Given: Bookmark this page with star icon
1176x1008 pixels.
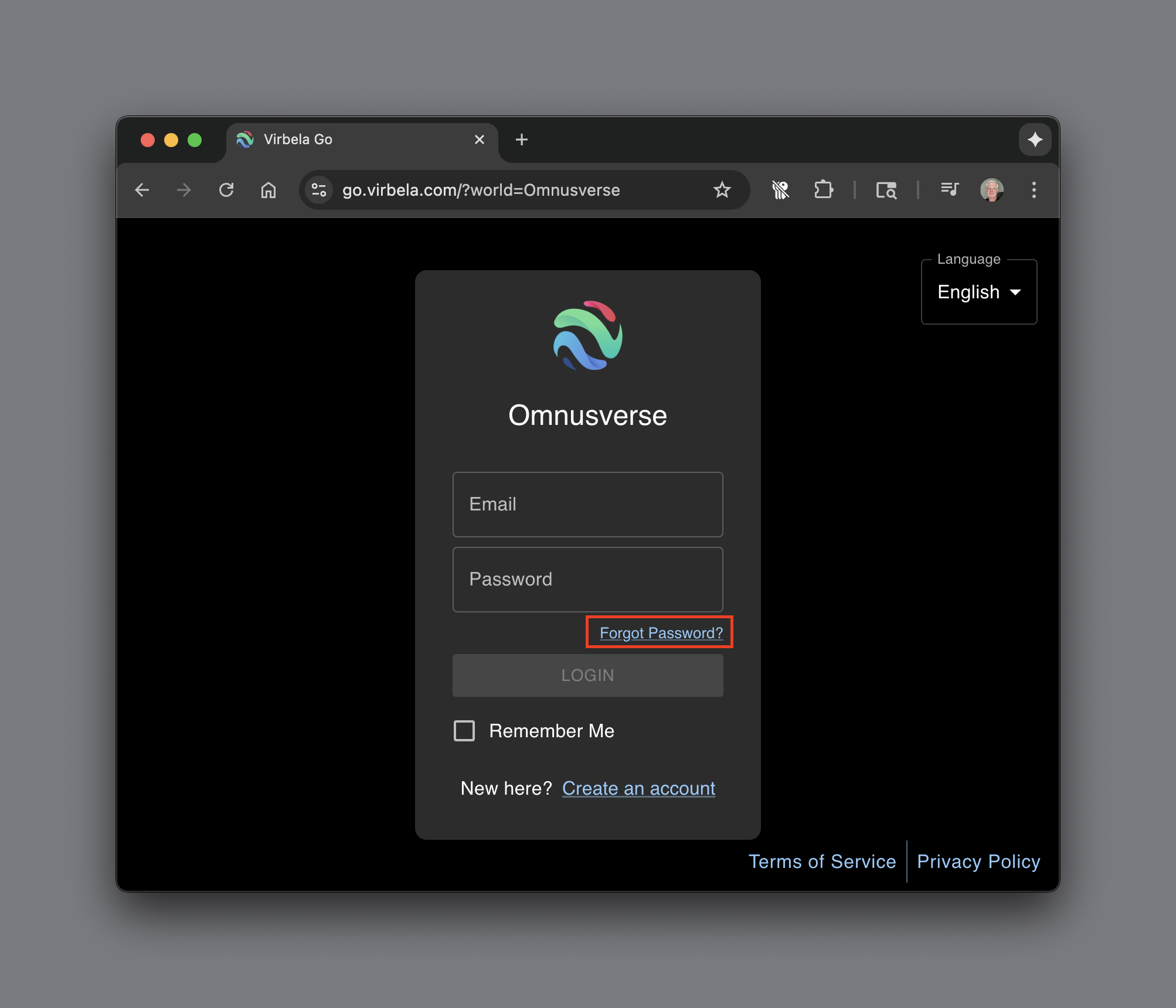Looking at the screenshot, I should point(722,190).
